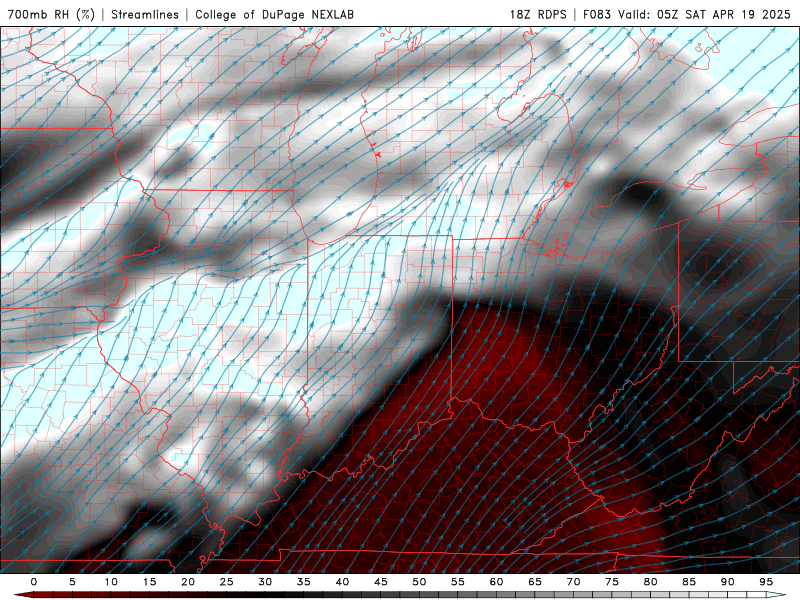Image resolution: width=800 pixels, height=600 pixels.
Task: Click the '18Z RDPS' model run label
Action: [x=538, y=14]
